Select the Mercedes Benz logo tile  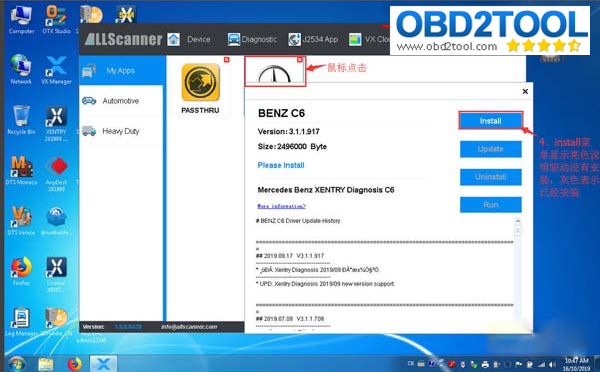pos(275,71)
